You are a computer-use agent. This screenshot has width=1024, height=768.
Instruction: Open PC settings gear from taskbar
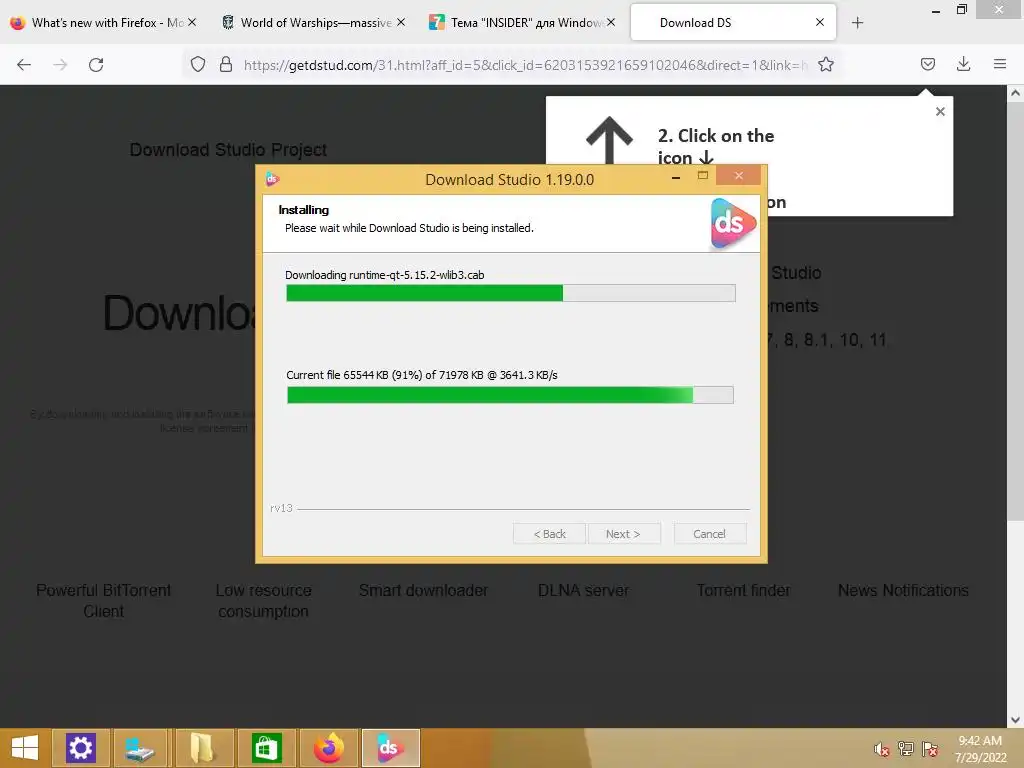pos(80,748)
